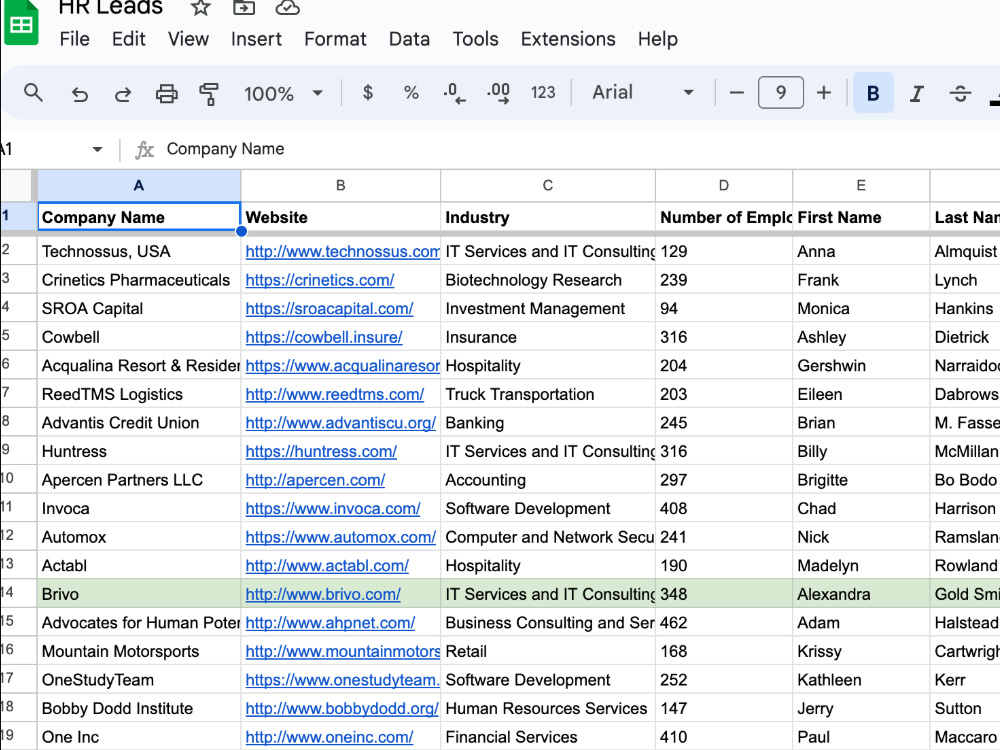Select the Company Name header cell
The image size is (1000, 750).
139,217
